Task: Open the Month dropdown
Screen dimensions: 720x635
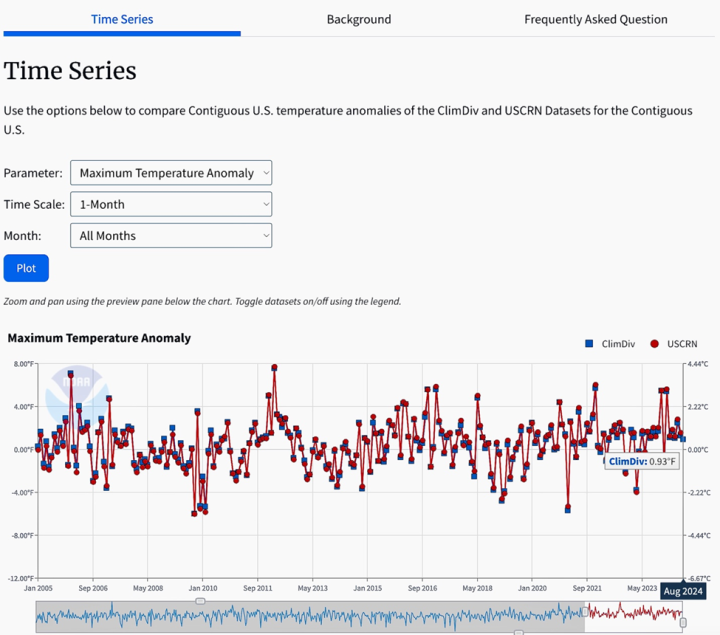Action: coord(171,236)
